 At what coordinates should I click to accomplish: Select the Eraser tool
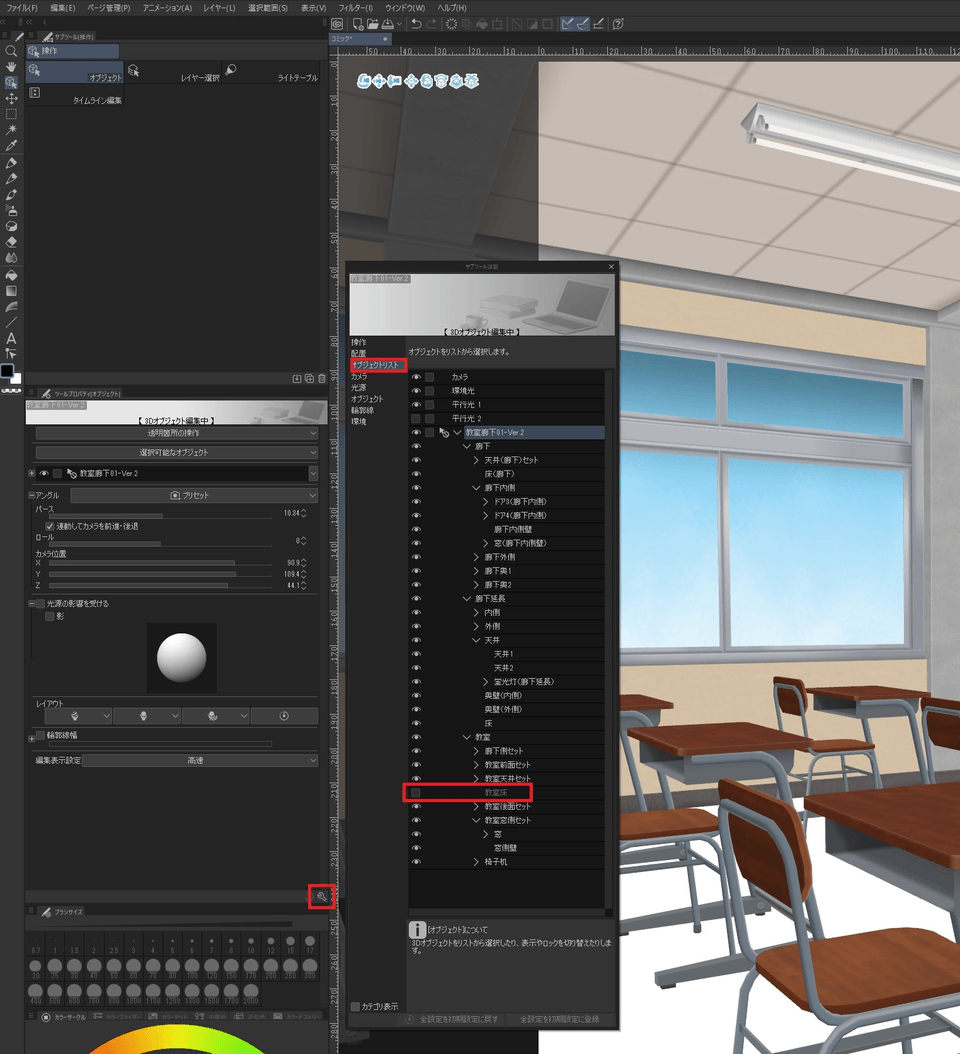tap(11, 242)
